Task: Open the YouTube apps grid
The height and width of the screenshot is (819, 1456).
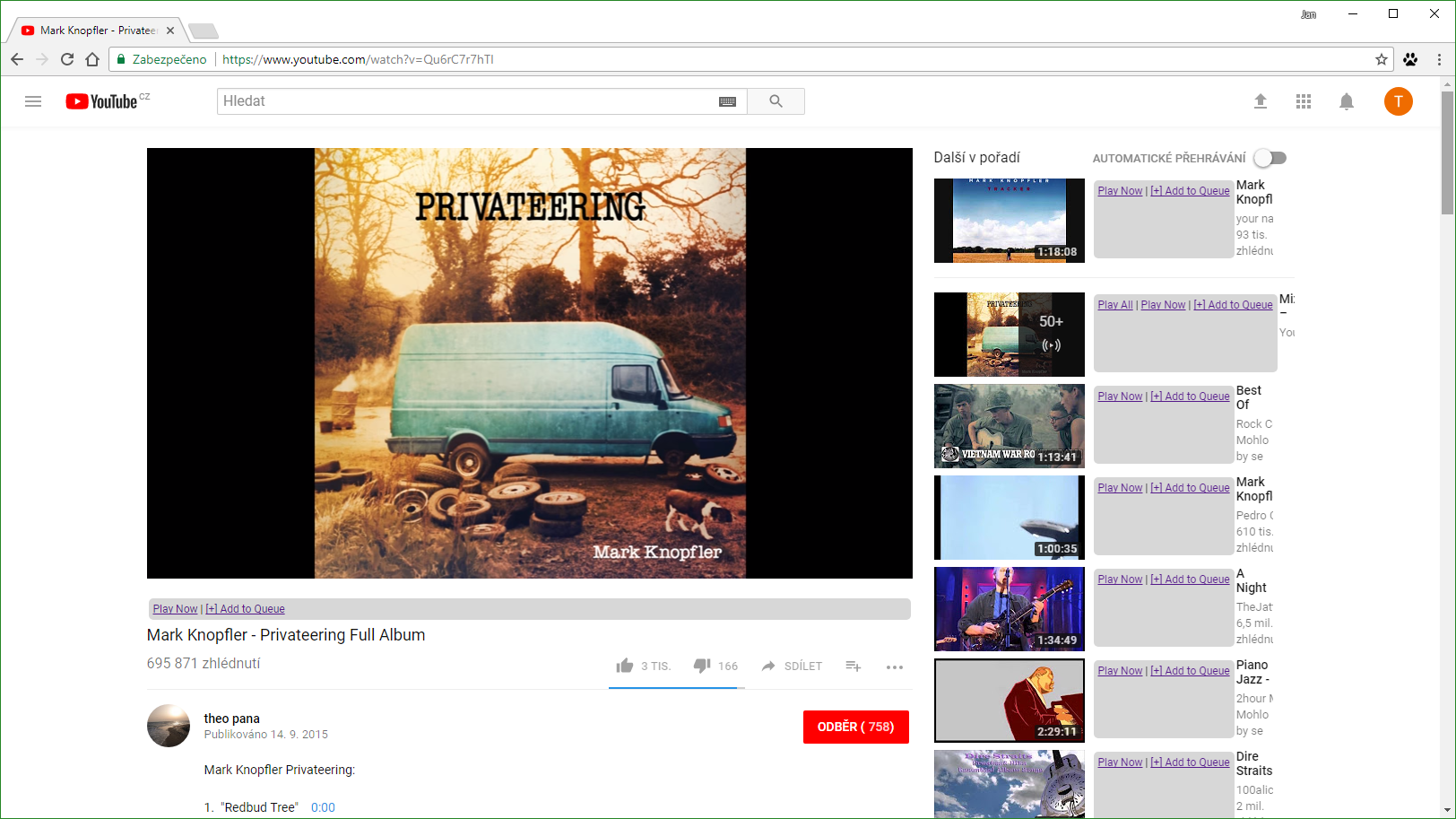Action: pyautogui.click(x=1304, y=101)
